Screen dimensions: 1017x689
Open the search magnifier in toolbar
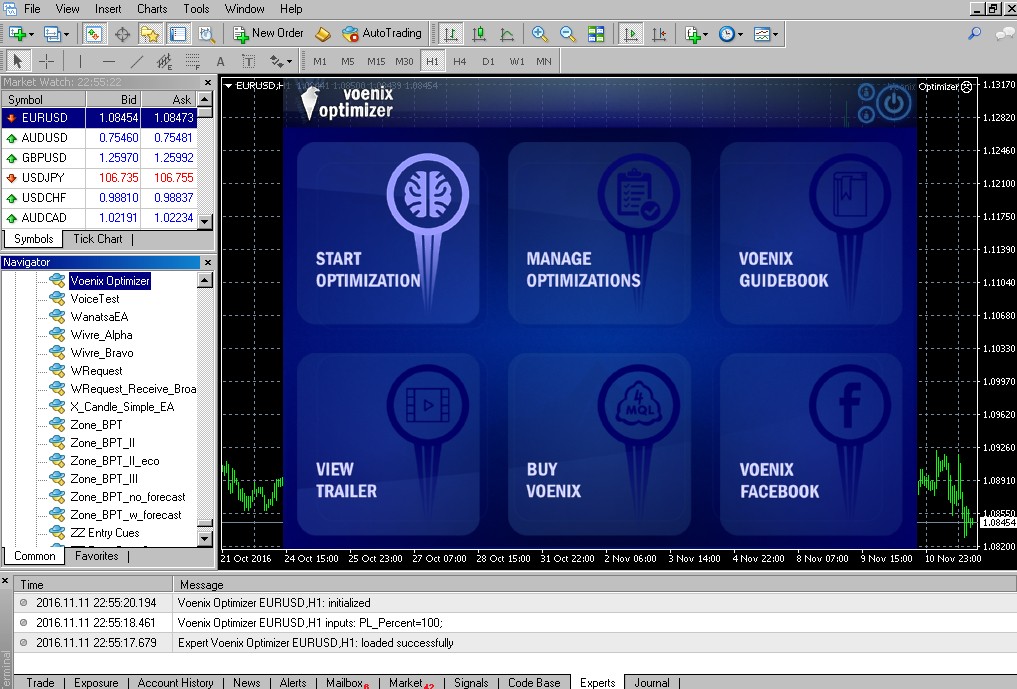[974, 34]
